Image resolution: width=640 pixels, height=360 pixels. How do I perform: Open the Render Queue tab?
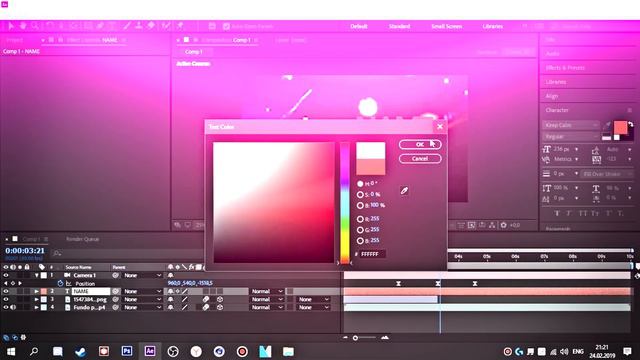82,239
